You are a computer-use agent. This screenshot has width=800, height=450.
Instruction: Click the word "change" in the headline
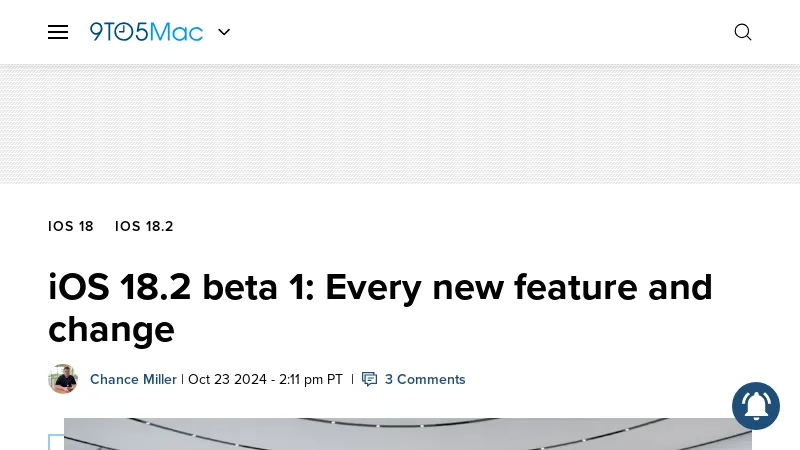111,330
